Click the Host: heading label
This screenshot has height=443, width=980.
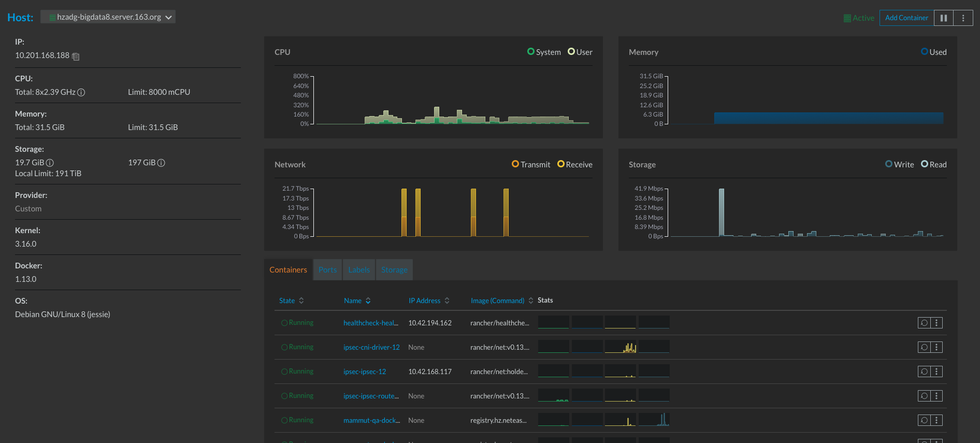[21, 17]
